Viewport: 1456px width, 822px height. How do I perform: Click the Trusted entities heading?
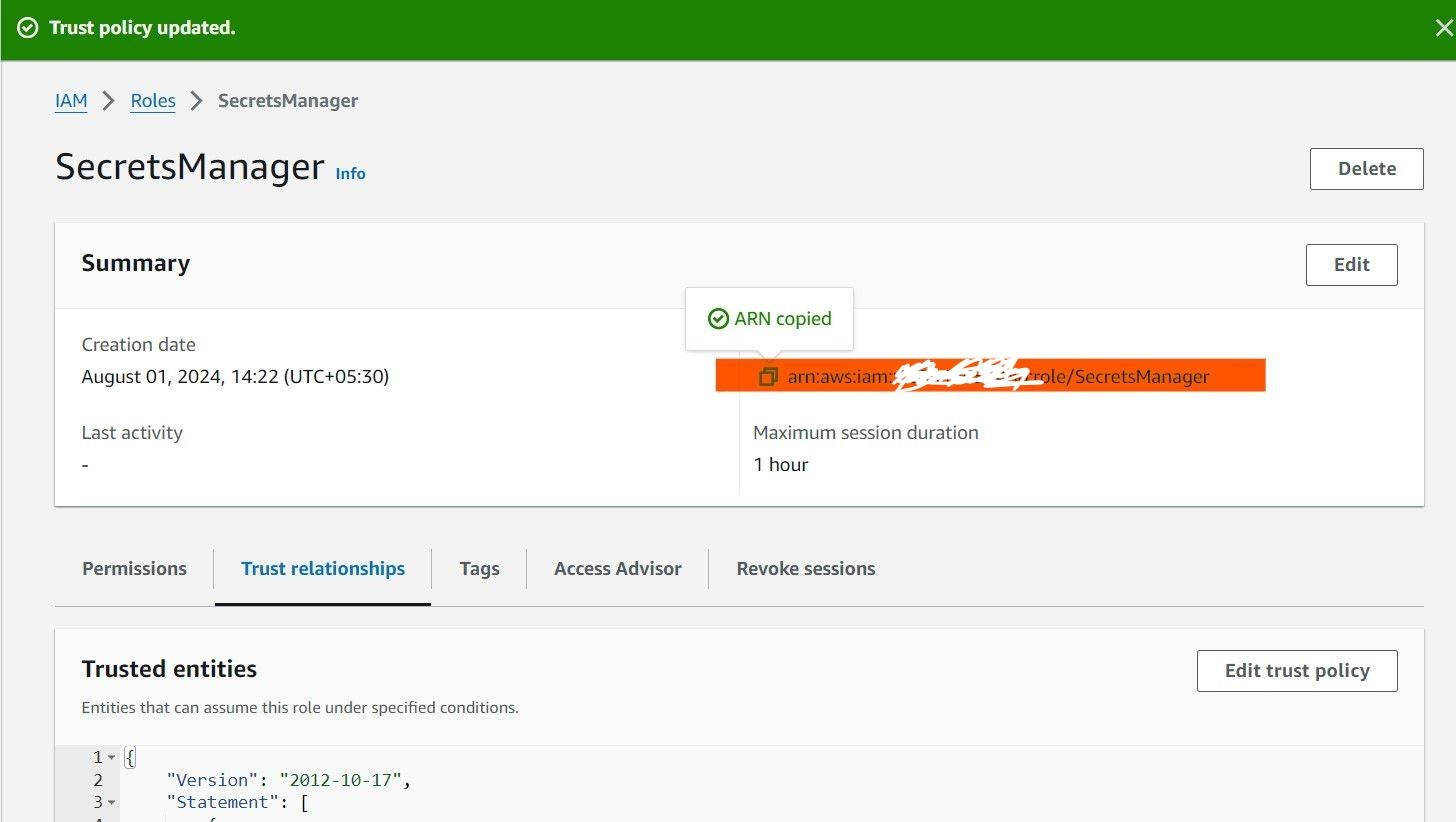click(x=169, y=669)
